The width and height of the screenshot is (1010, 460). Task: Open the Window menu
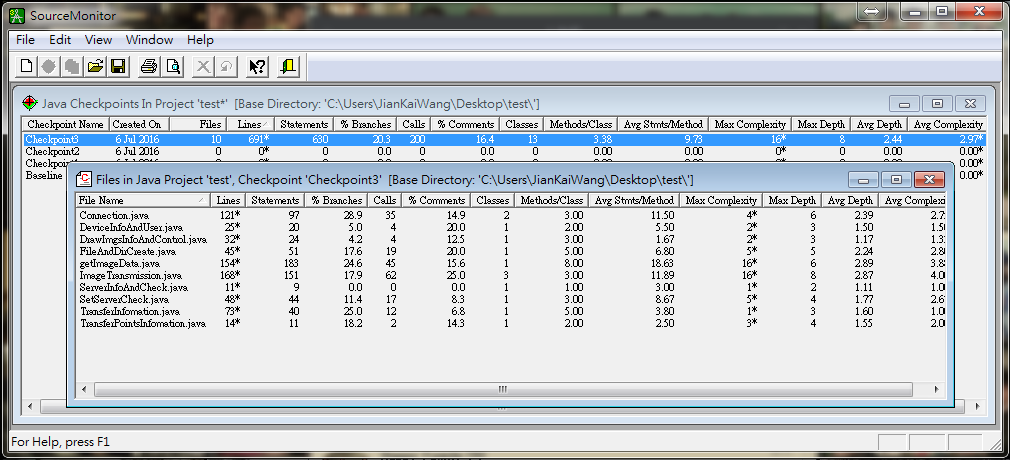149,40
